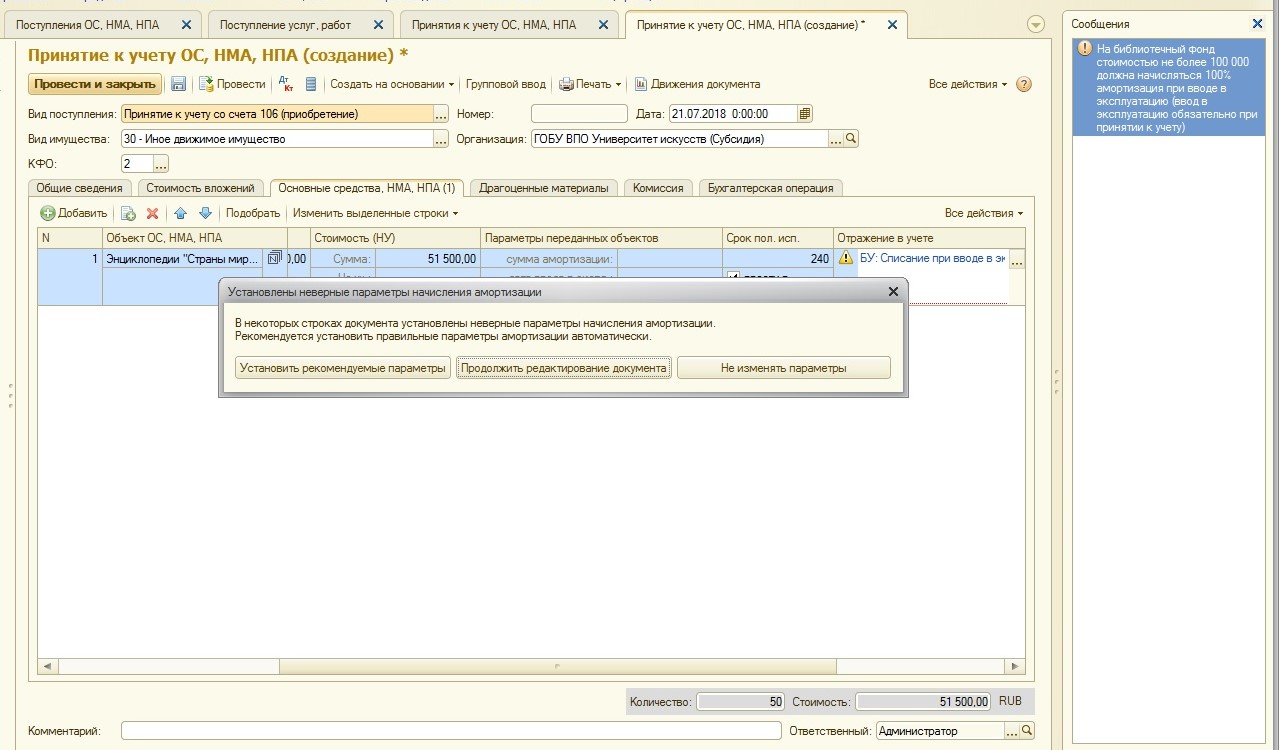Image resolution: width=1279 pixels, height=750 pixels.
Task: Delete row with the red X icon
Action: [153, 213]
